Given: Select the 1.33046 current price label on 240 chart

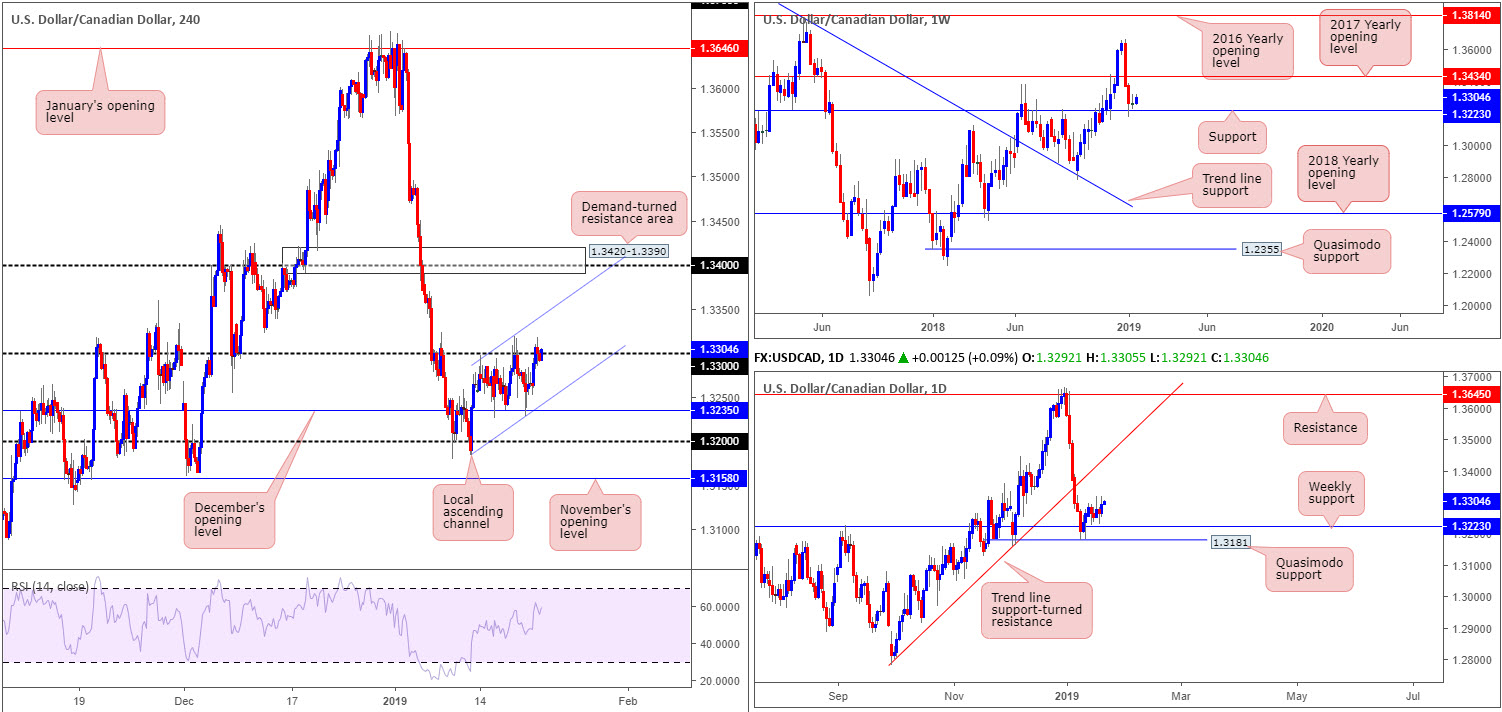Looking at the screenshot, I should [719, 351].
